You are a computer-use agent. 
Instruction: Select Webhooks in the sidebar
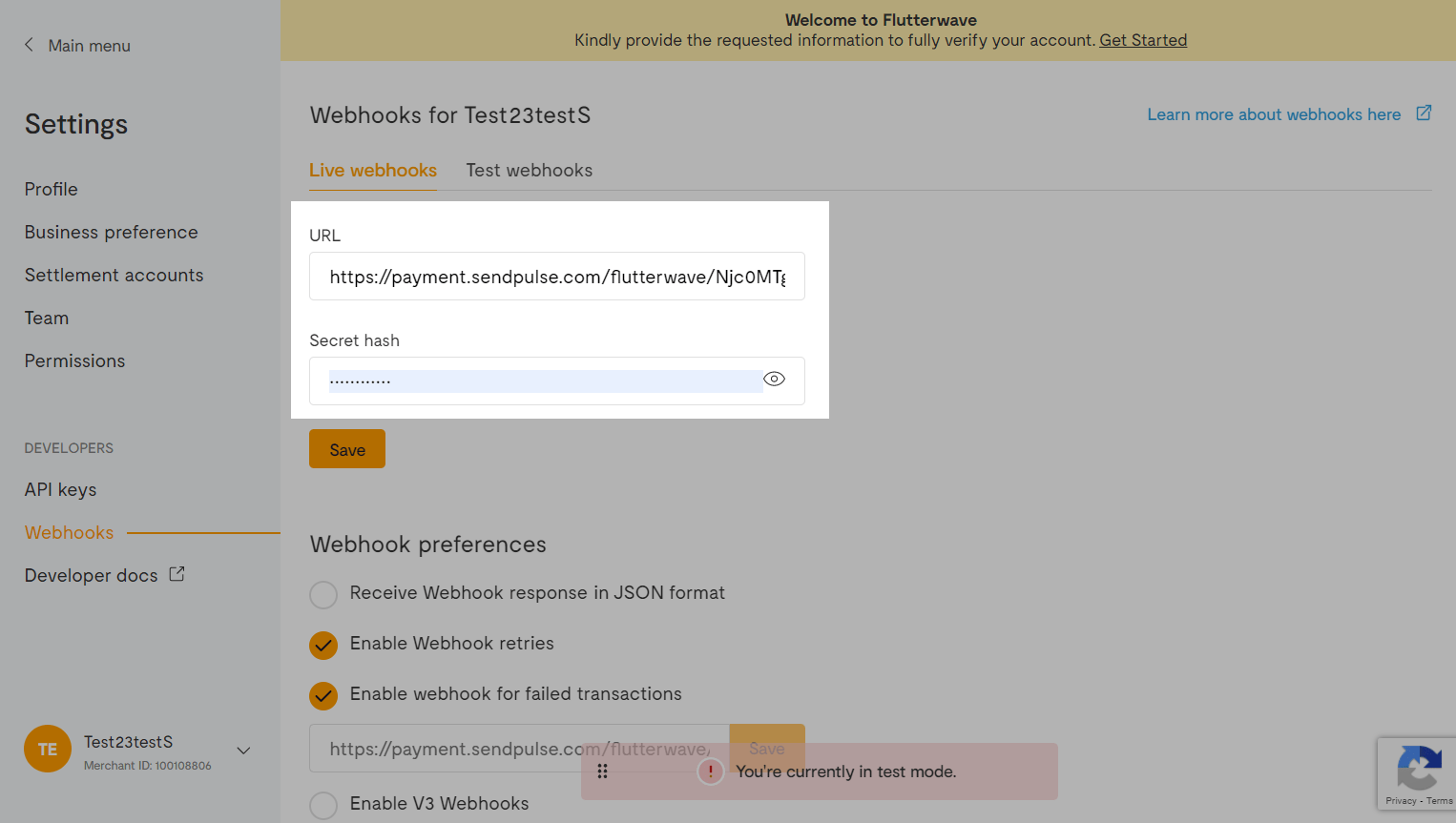tap(70, 532)
